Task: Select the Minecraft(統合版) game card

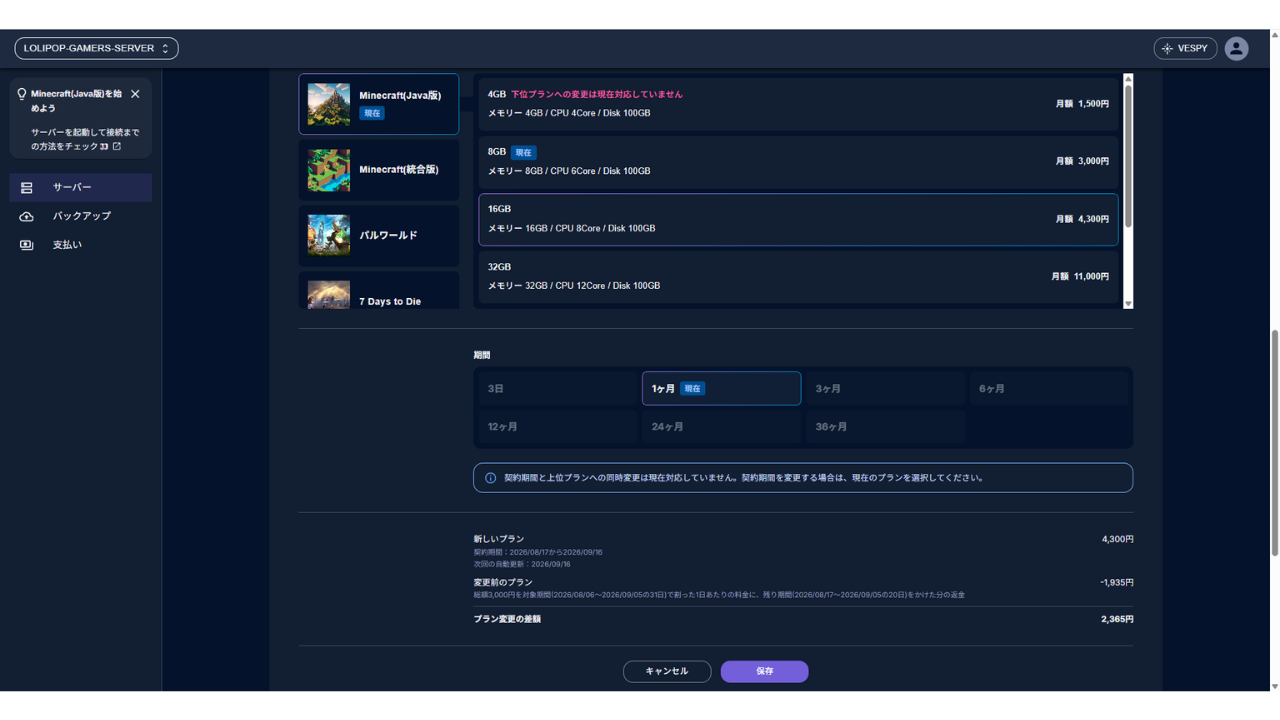Action: [379, 170]
